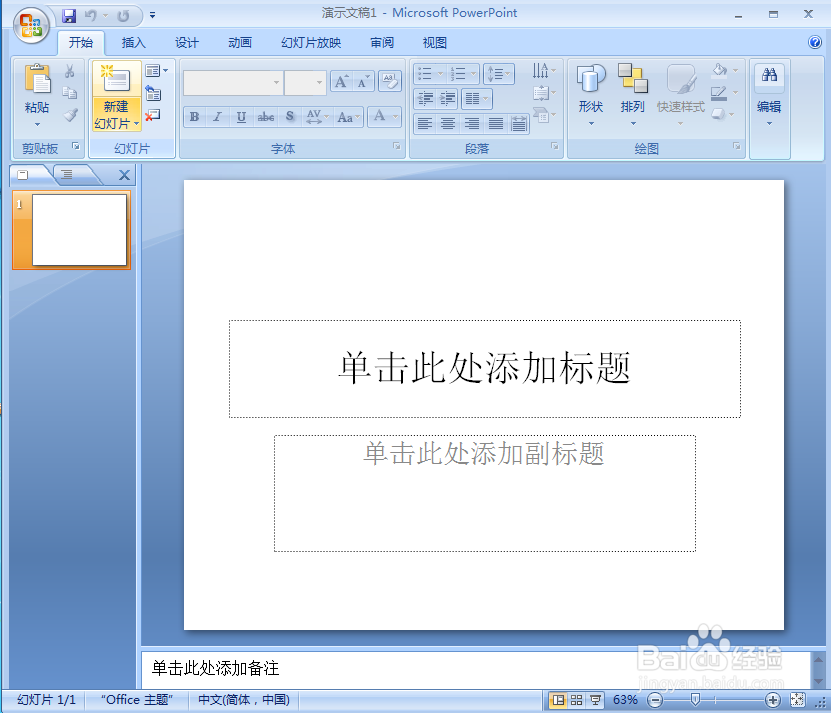831x713 pixels.
Task: Click the Cut scissors icon
Action: [69, 71]
